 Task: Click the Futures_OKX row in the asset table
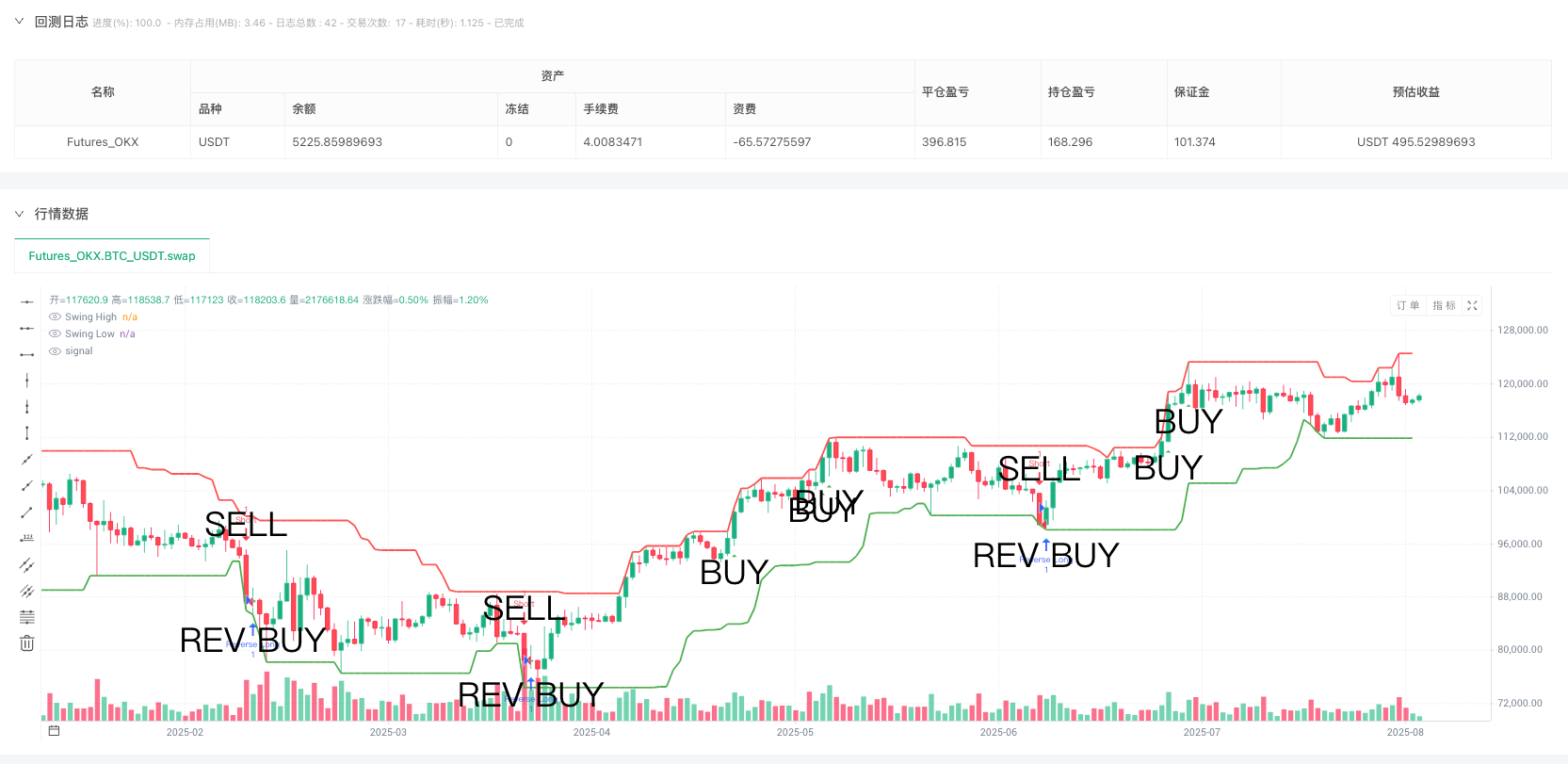point(103,142)
